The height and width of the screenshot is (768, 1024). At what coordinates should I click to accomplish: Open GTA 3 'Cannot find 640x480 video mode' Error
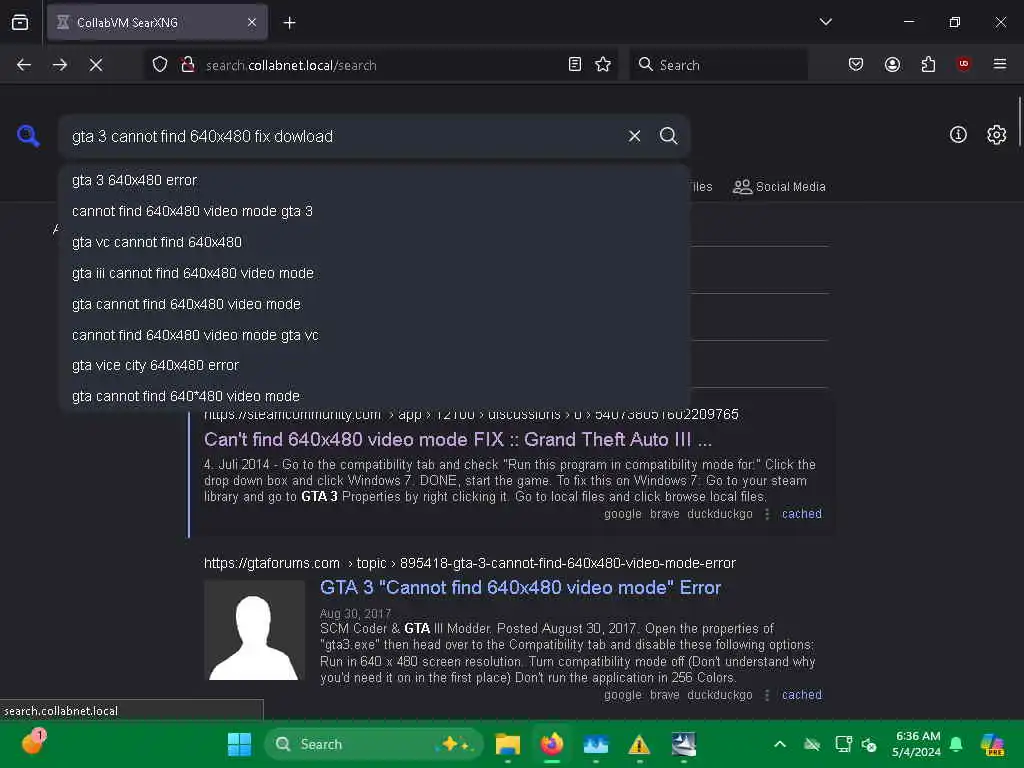[520, 588]
